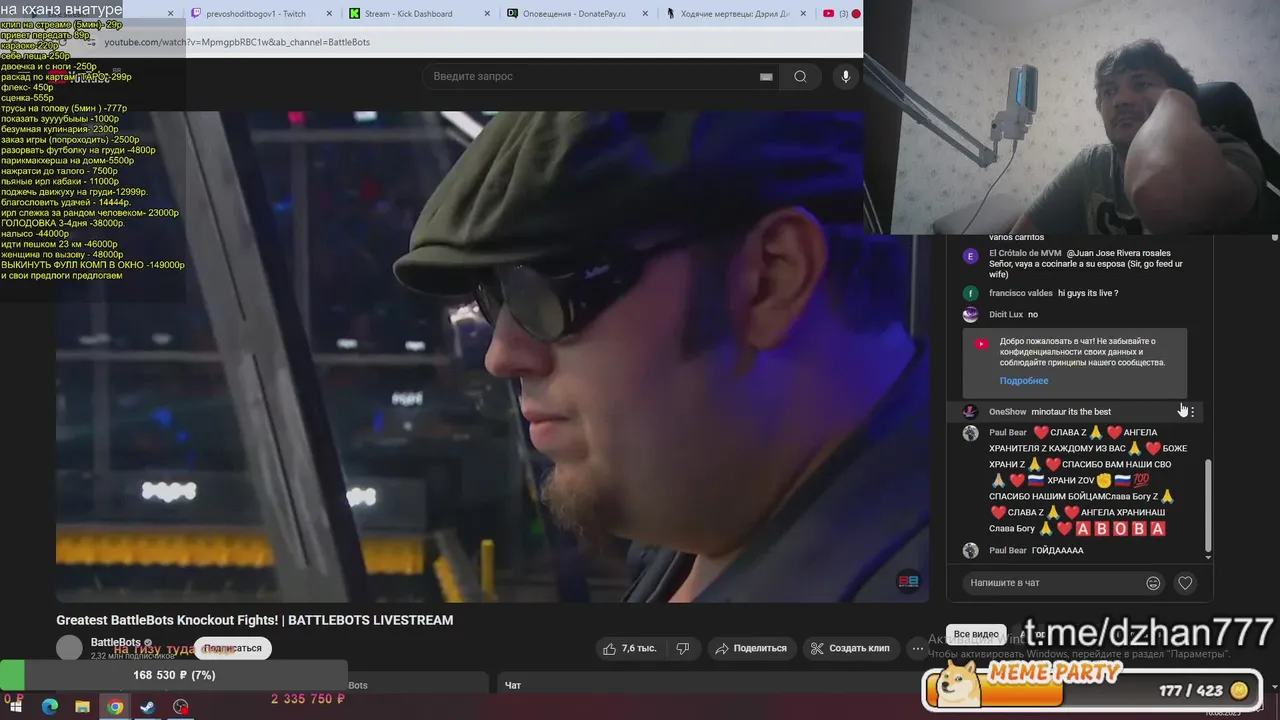
Task: Click the Создать клип button
Action: point(849,648)
